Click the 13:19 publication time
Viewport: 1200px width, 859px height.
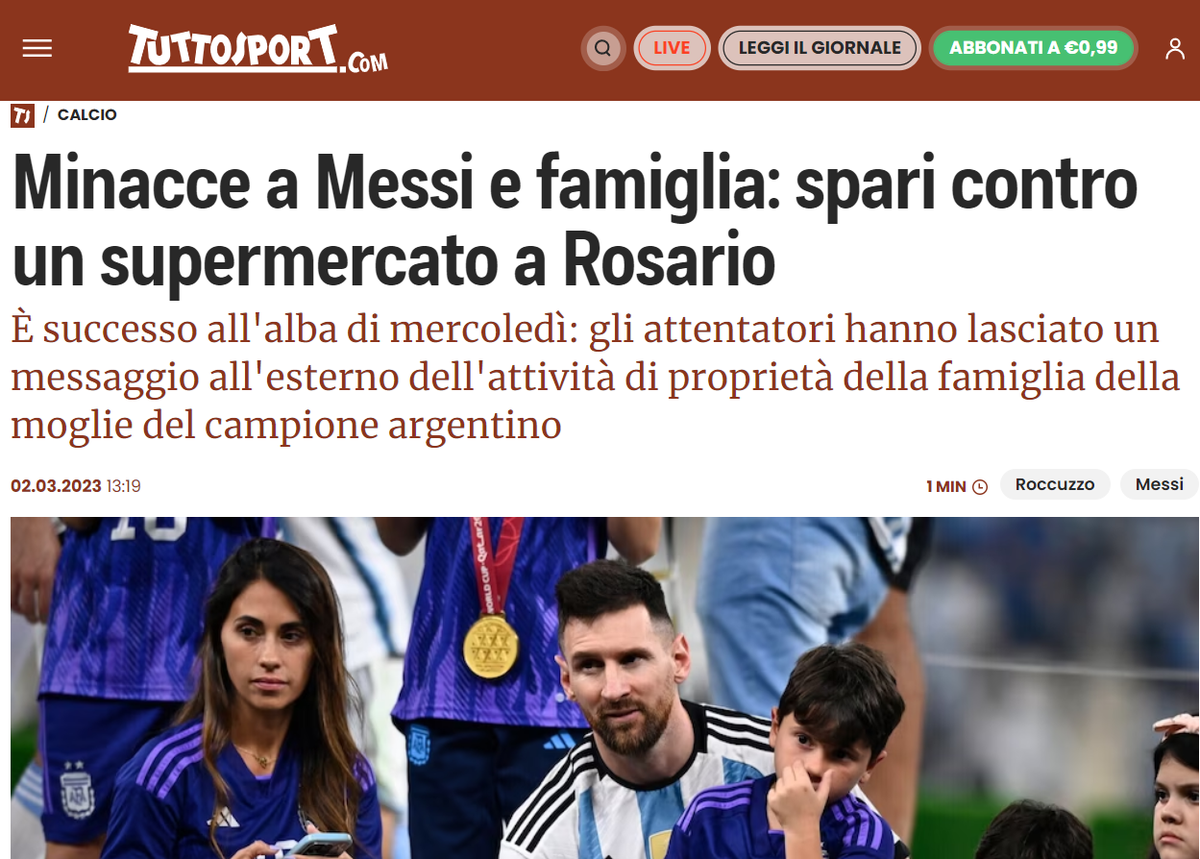pyautogui.click(x=123, y=487)
